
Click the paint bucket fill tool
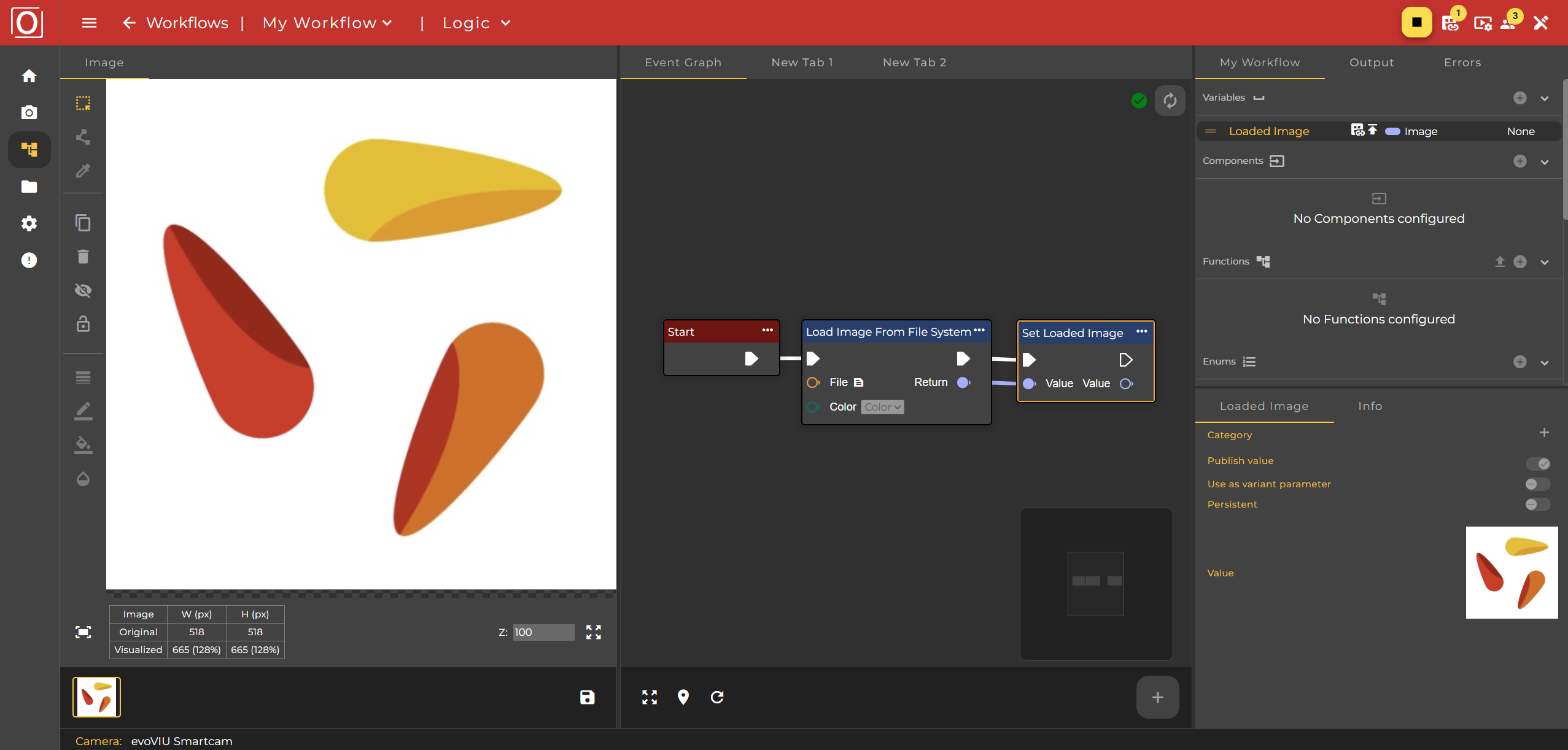pos(83,444)
